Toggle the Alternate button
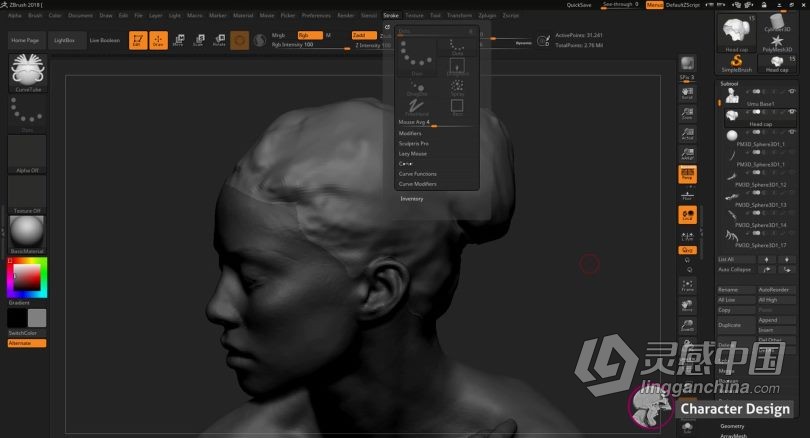810x438 pixels. coord(27,343)
